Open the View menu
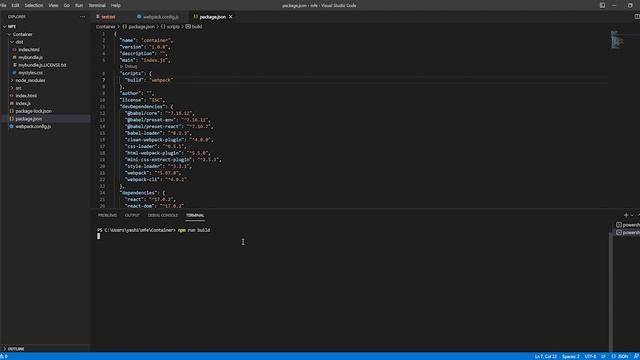640x360 pixels. tap(53, 5)
